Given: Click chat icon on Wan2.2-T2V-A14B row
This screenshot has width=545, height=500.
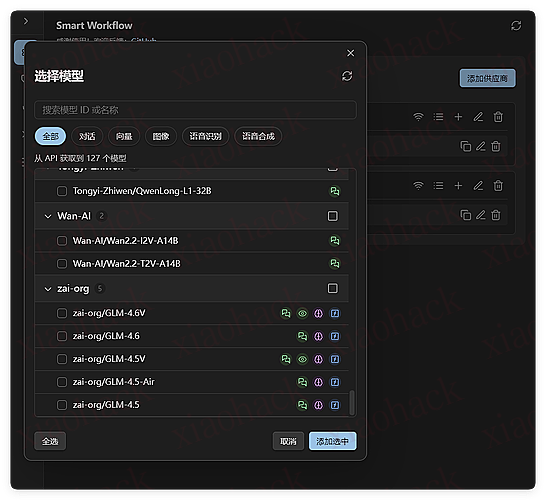Looking at the screenshot, I should 335,264.
